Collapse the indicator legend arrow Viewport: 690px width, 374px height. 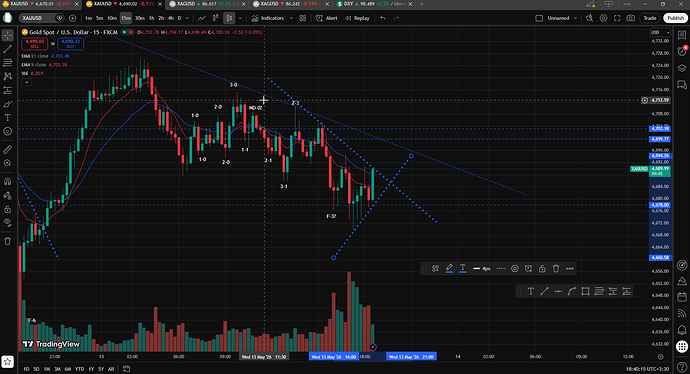click(26, 82)
